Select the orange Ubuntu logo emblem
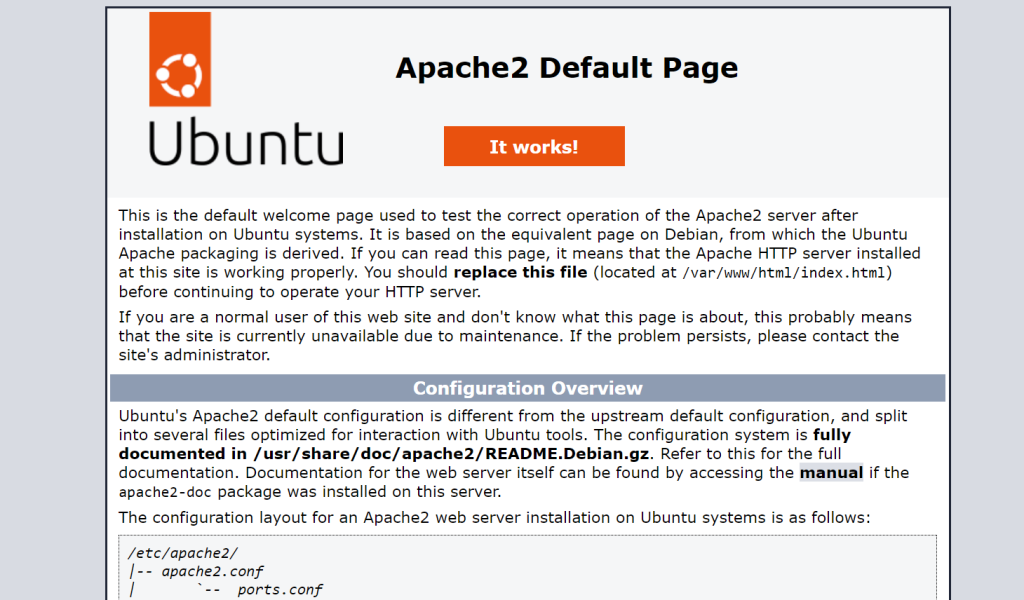 (179, 59)
